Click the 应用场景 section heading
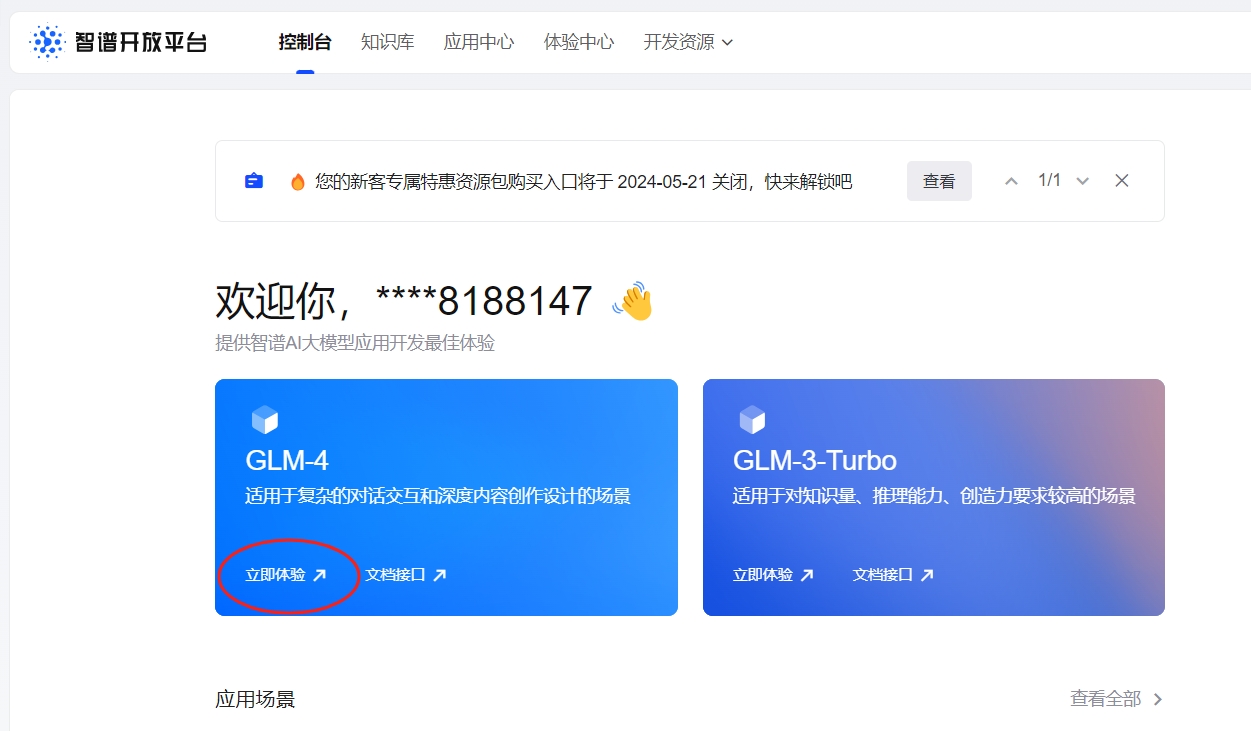The image size is (1251, 731). [x=255, y=699]
